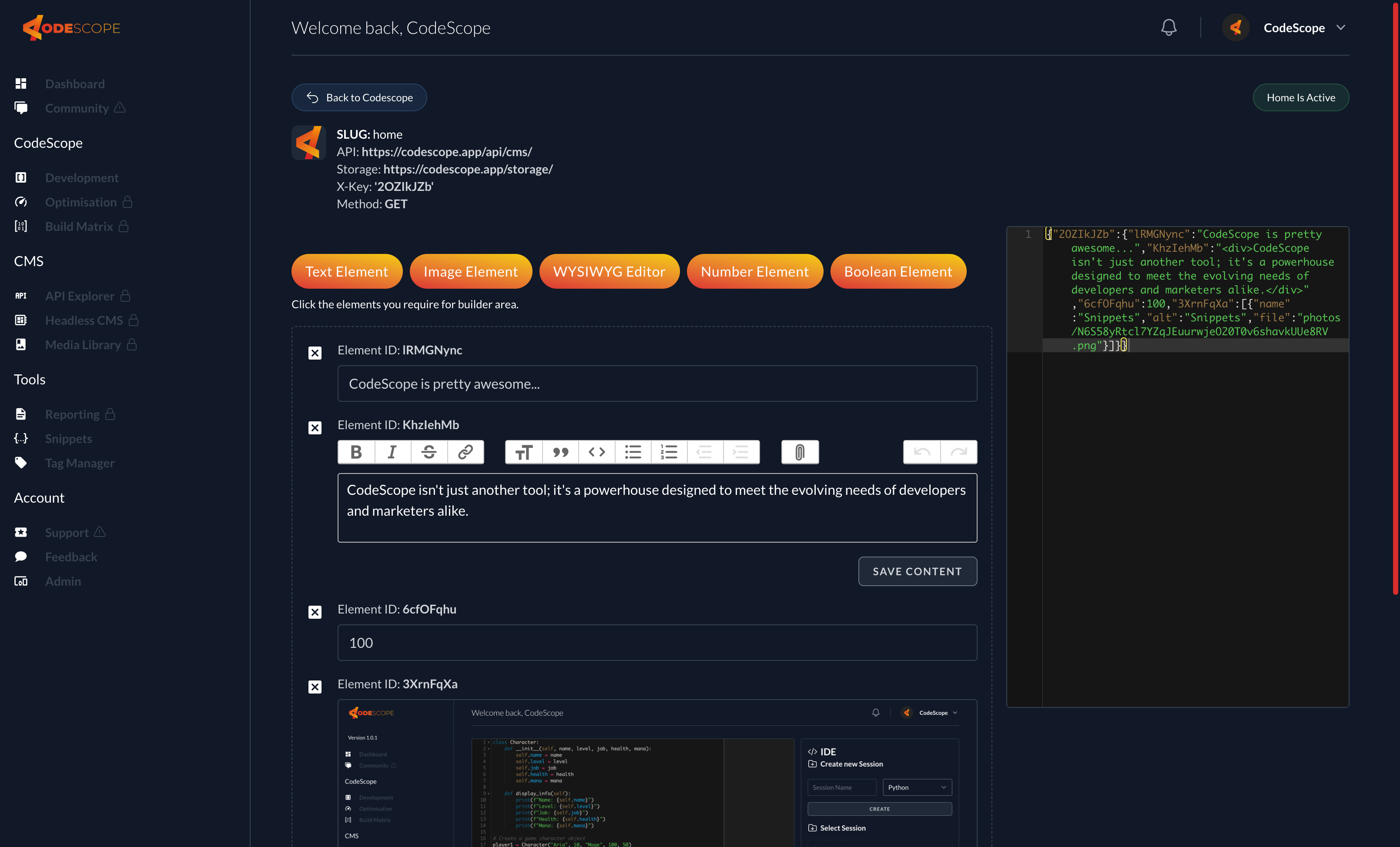
Task: Apply strikethrough formatting in editor
Action: coord(429,452)
